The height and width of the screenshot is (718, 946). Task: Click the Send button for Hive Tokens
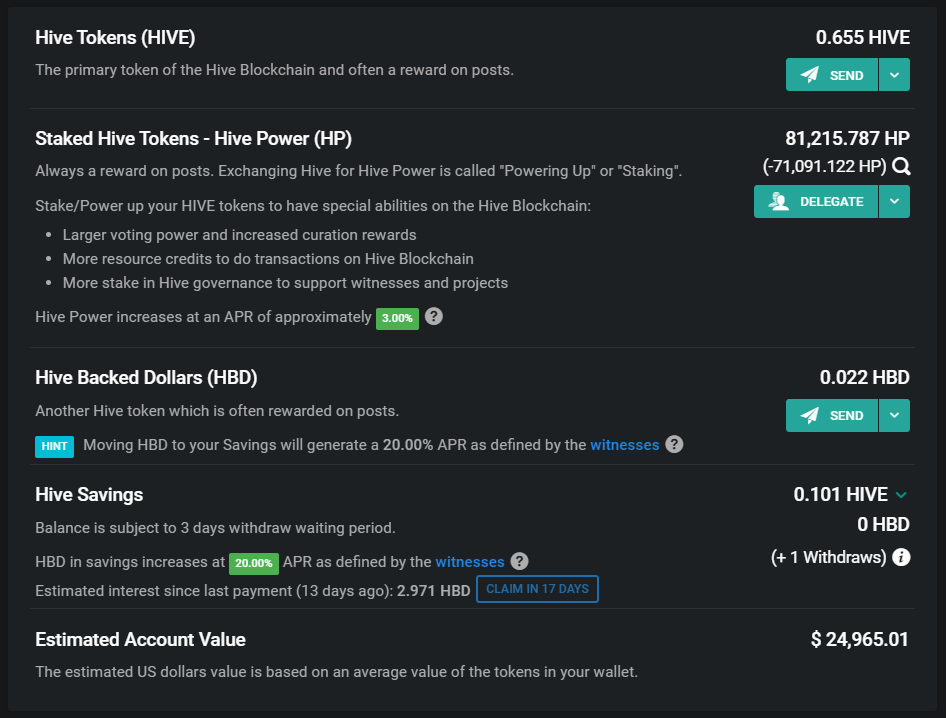tap(831, 75)
